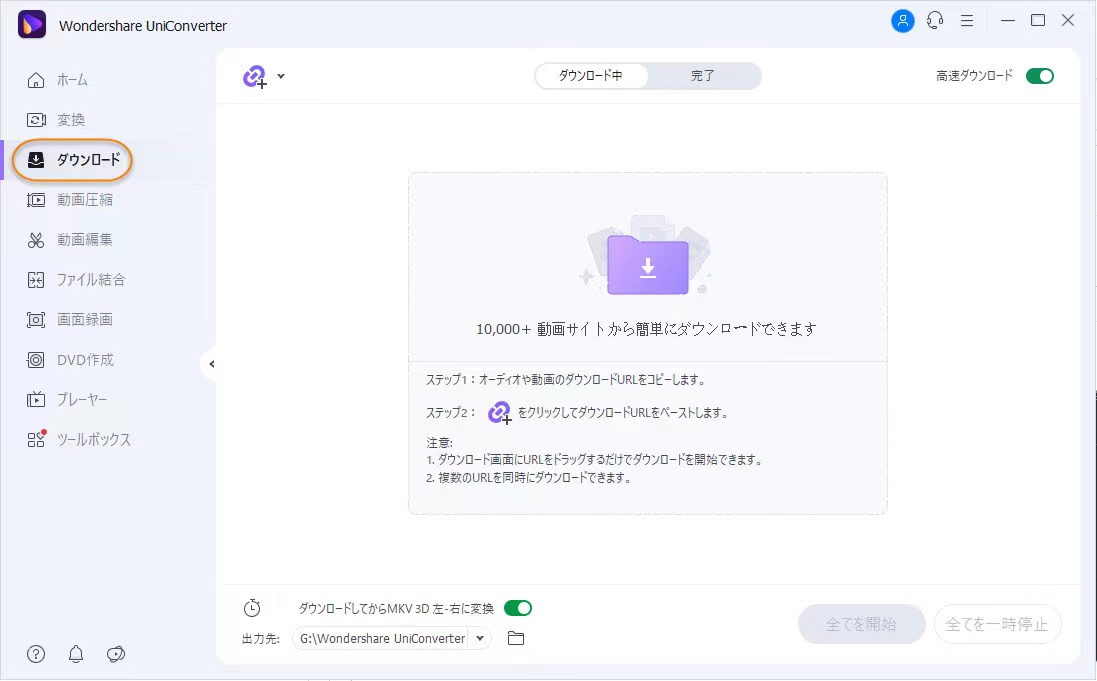
Task: Click the Wondershare UniConverter logo icon
Action: tap(31, 24)
